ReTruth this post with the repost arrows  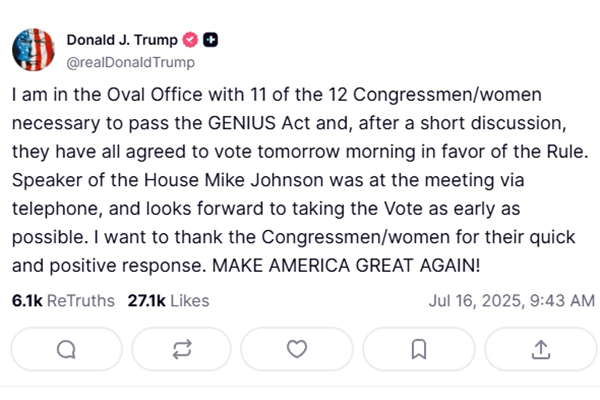pyautogui.click(x=182, y=349)
